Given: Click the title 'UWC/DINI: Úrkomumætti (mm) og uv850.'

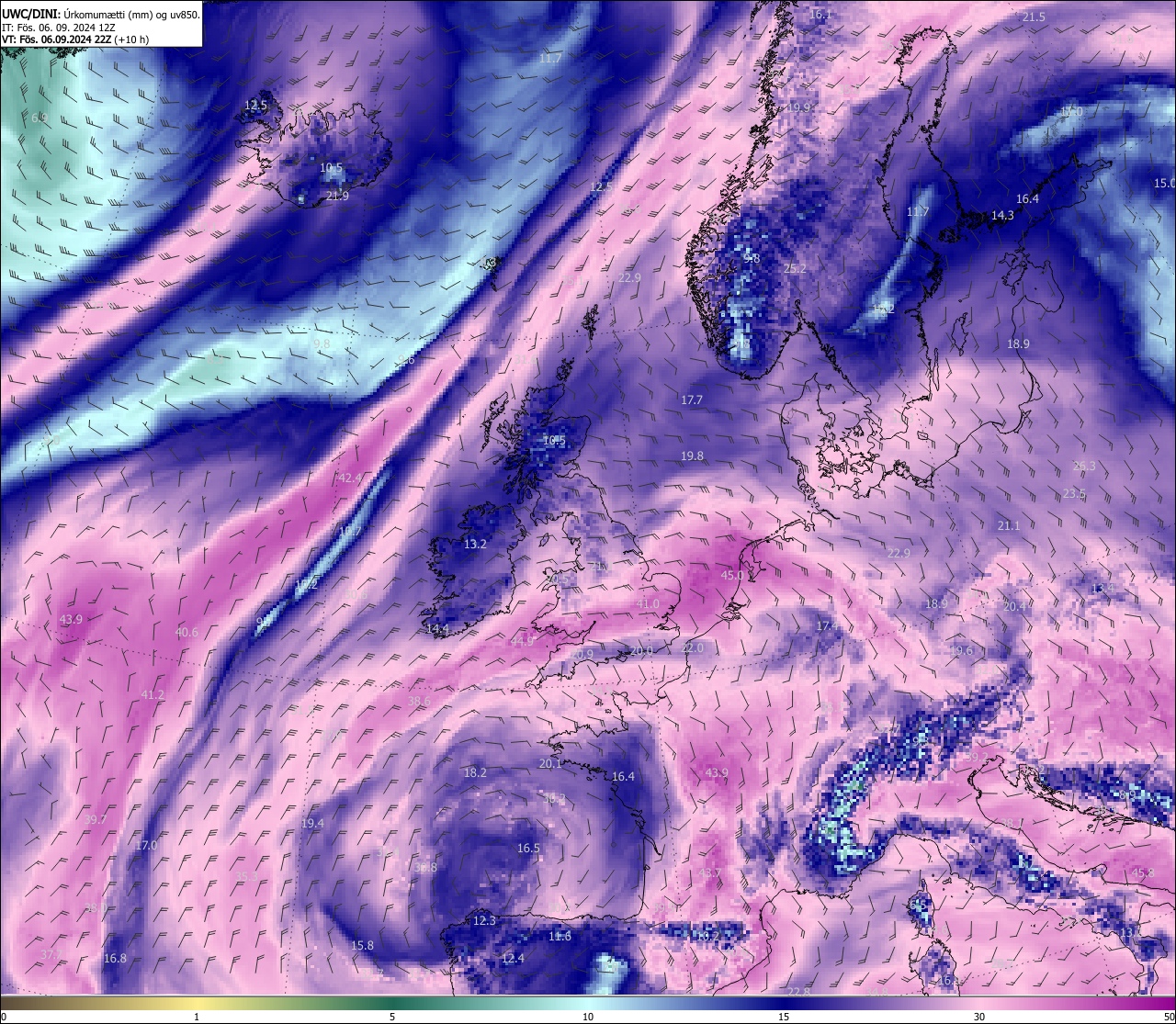Looking at the screenshot, I should pyautogui.click(x=100, y=15).
